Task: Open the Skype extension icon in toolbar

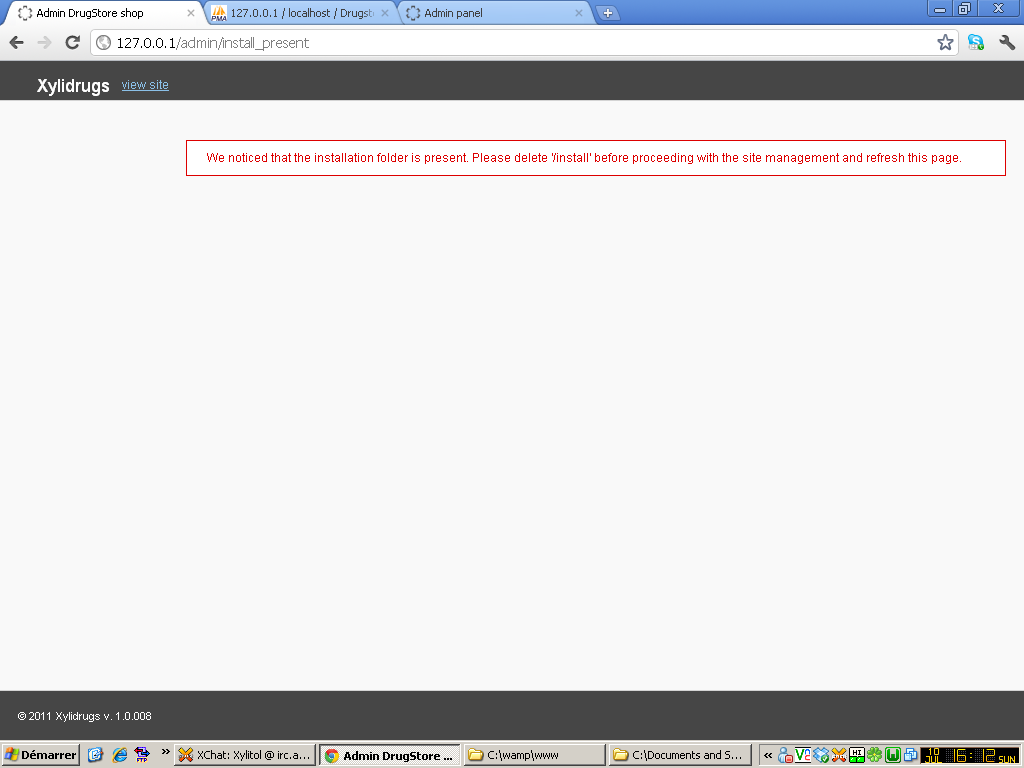Action: click(x=976, y=42)
